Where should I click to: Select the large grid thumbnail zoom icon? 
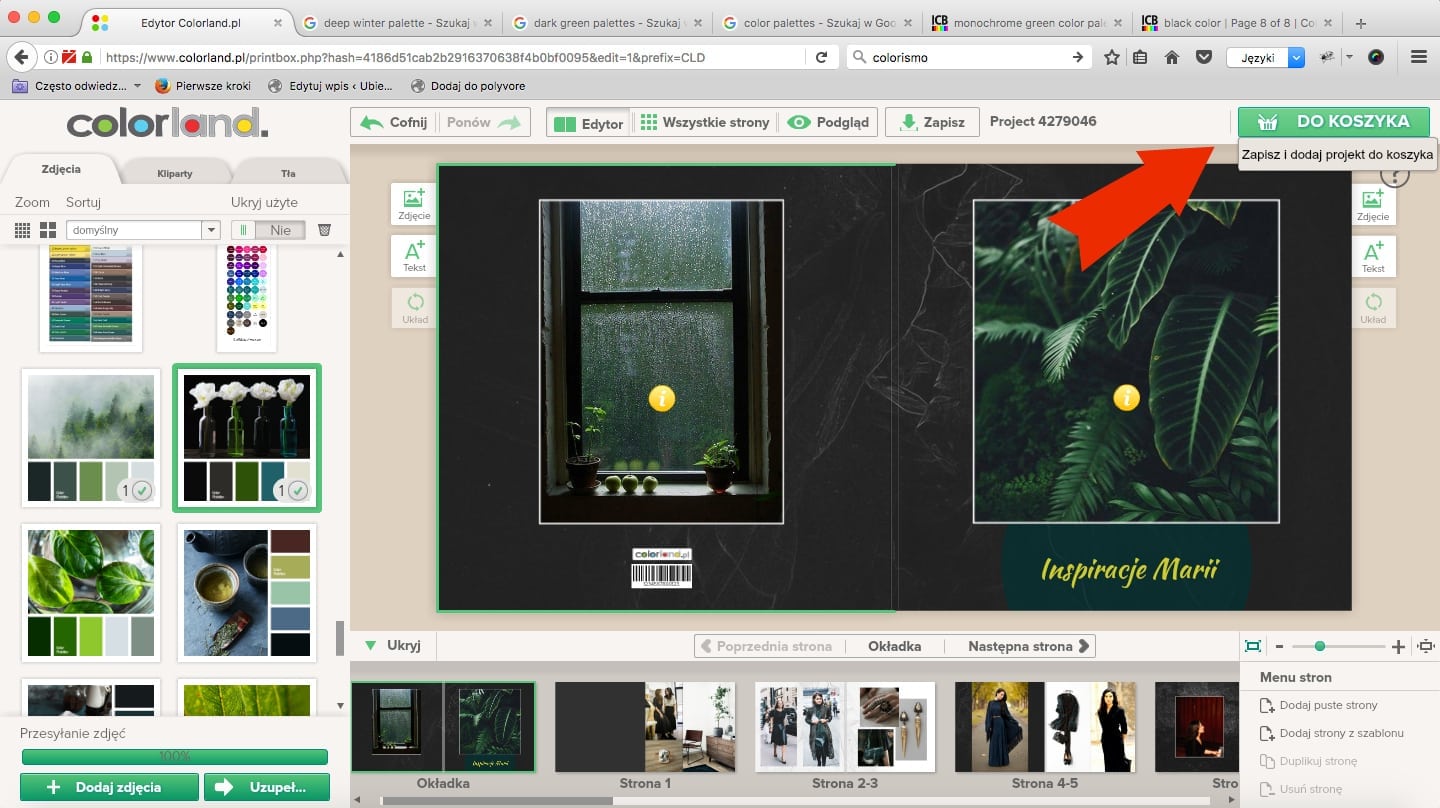pyautogui.click(x=47, y=230)
